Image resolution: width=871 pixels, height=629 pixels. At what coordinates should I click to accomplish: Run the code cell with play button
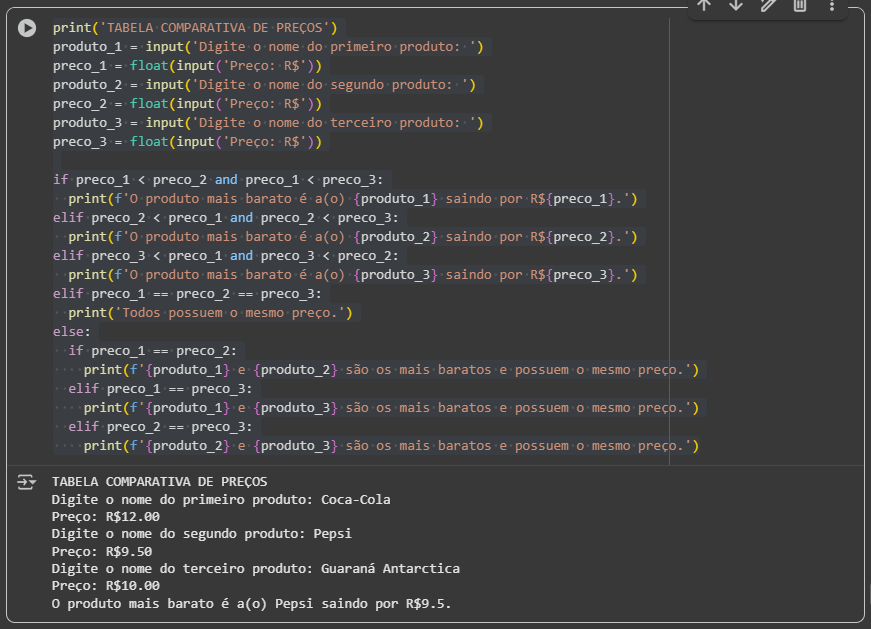pos(28,29)
